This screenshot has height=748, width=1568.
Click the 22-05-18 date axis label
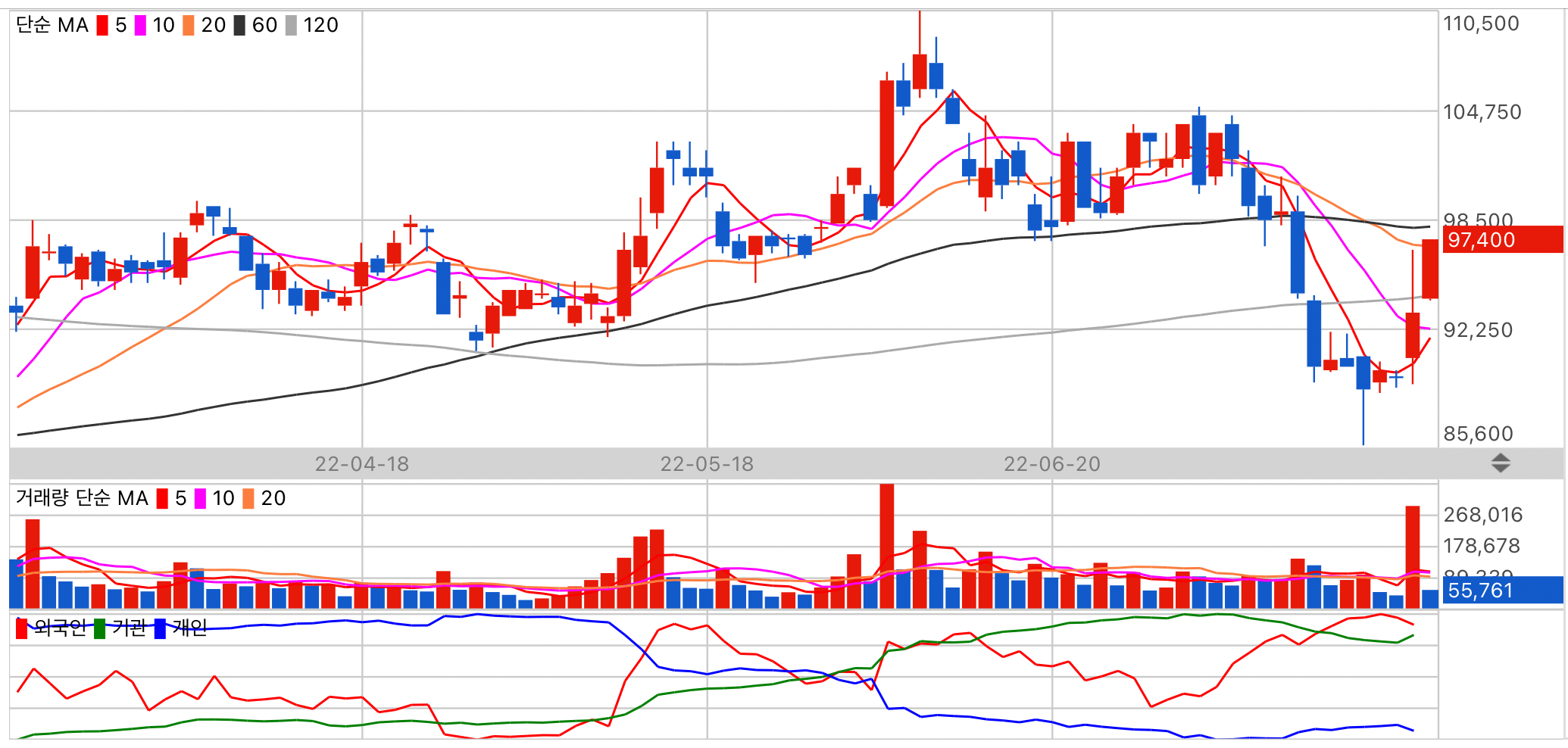tap(707, 464)
